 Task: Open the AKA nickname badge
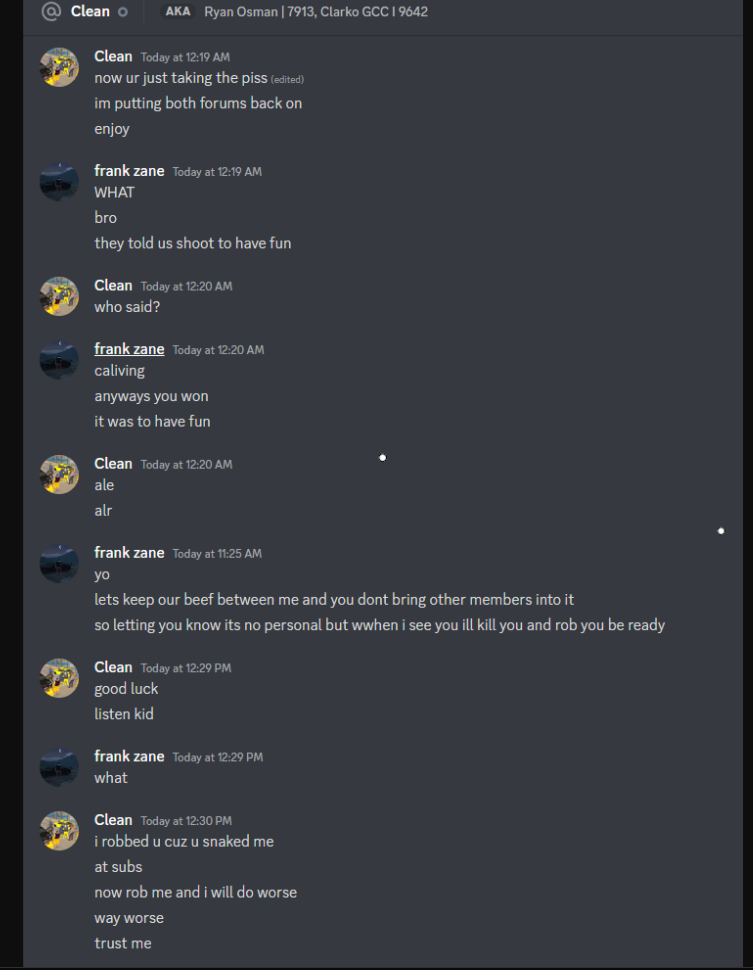coord(178,11)
